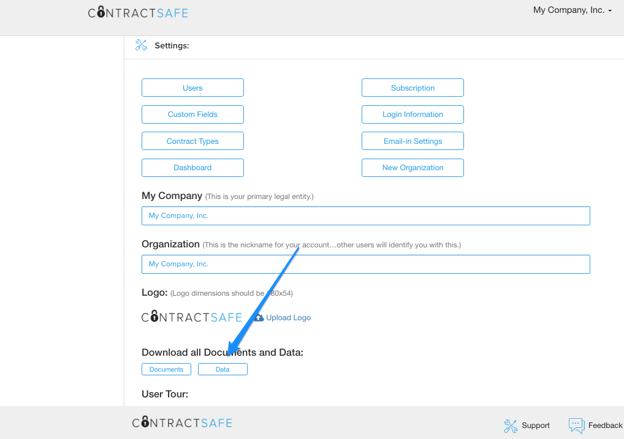Create a New Organization
This screenshot has height=439, width=624.
click(412, 168)
